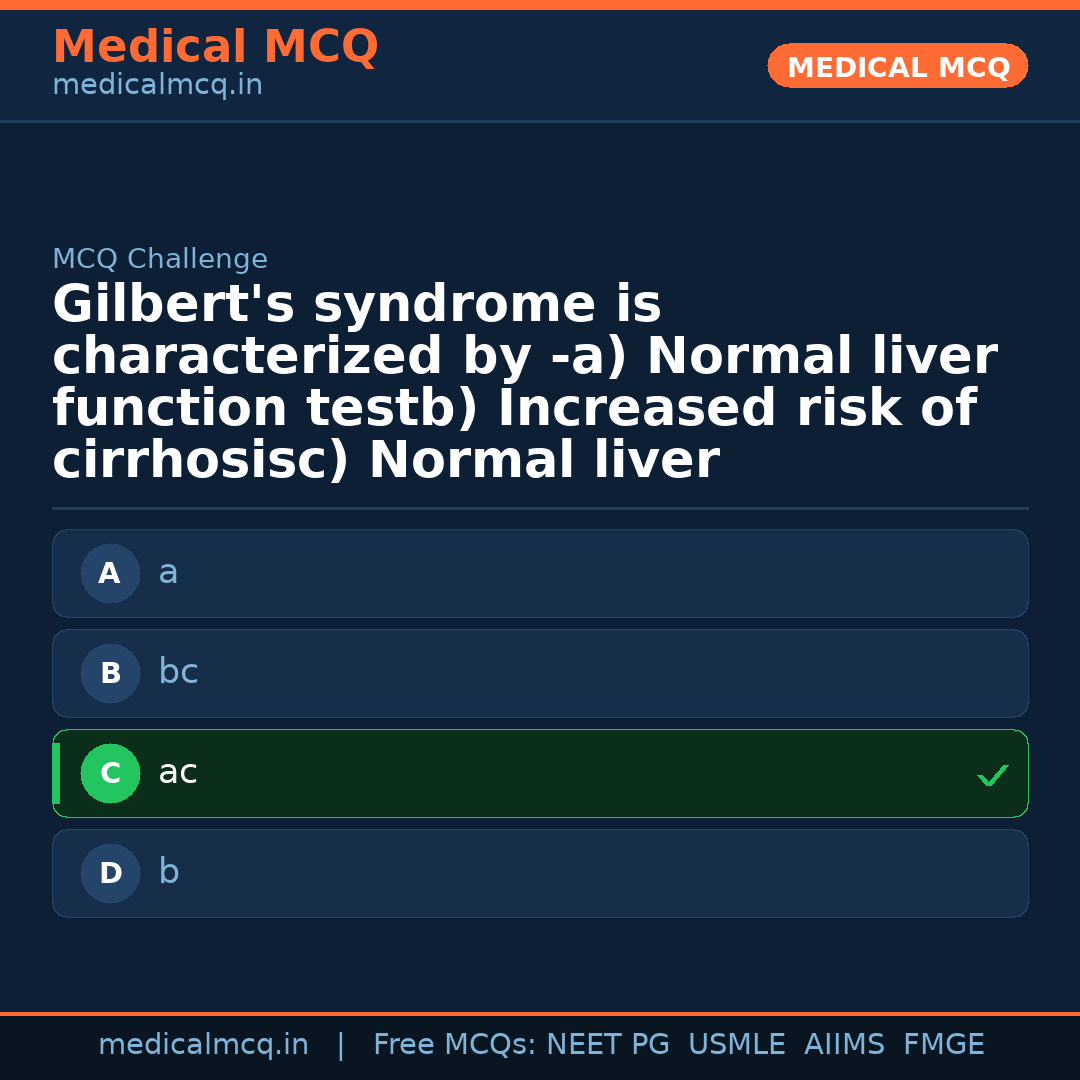Click the circular A option badge
Image resolution: width=1080 pixels, height=1080 pixels.
110,573
